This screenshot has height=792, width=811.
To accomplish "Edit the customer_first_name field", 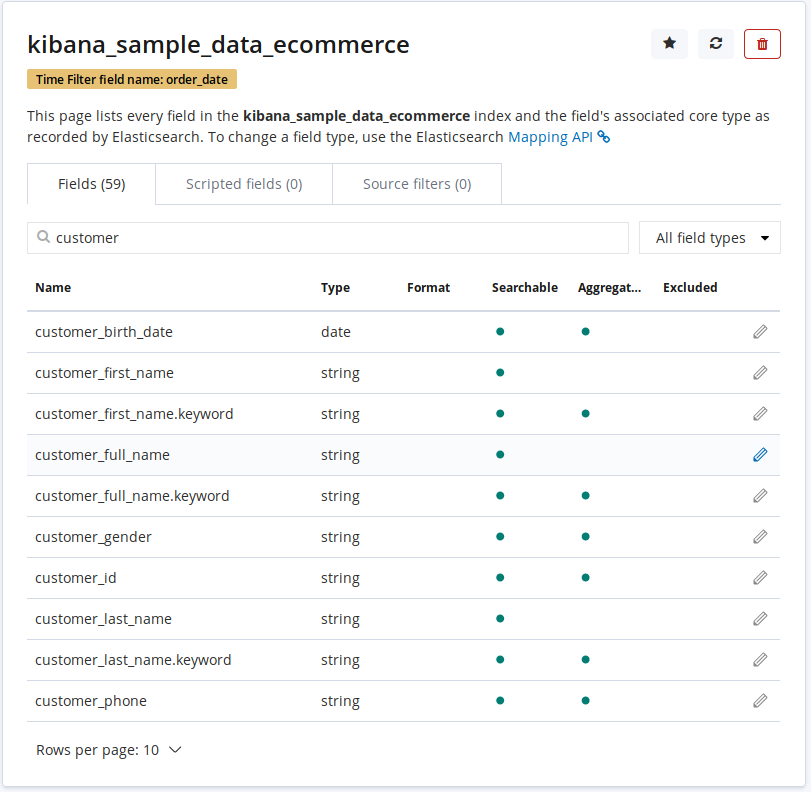I will pyautogui.click(x=760, y=372).
